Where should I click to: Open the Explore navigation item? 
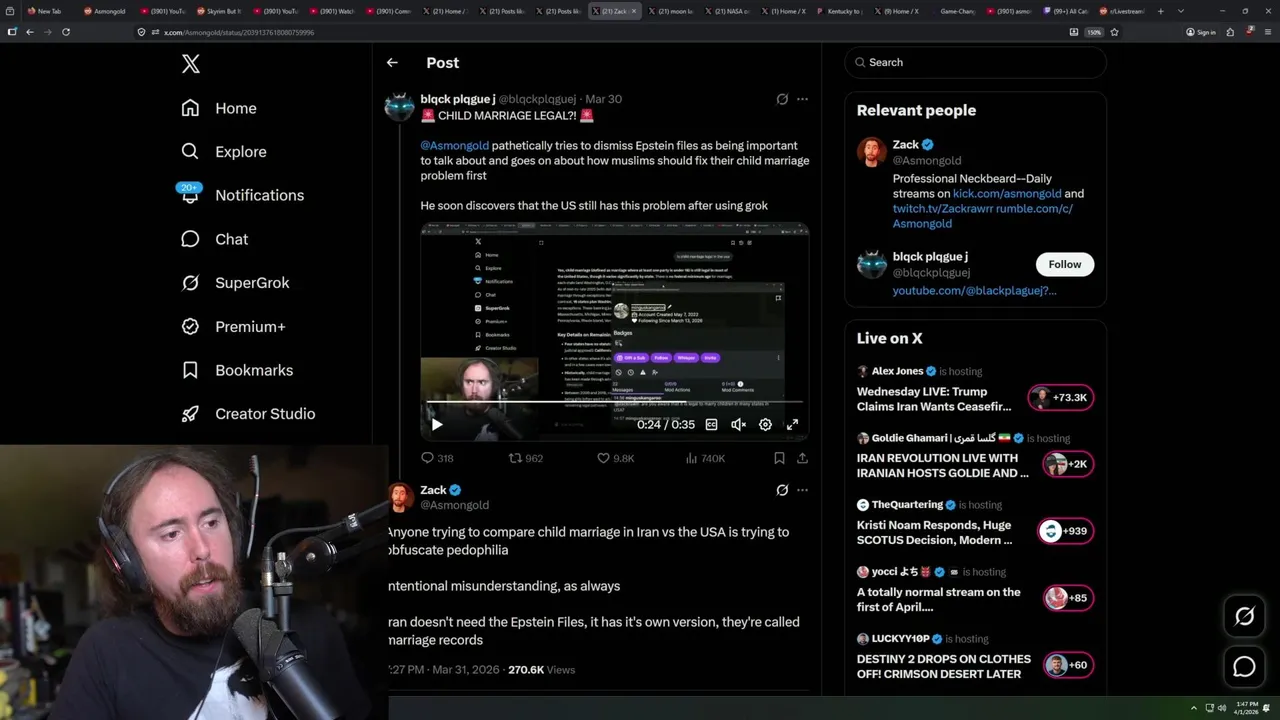[224, 152]
